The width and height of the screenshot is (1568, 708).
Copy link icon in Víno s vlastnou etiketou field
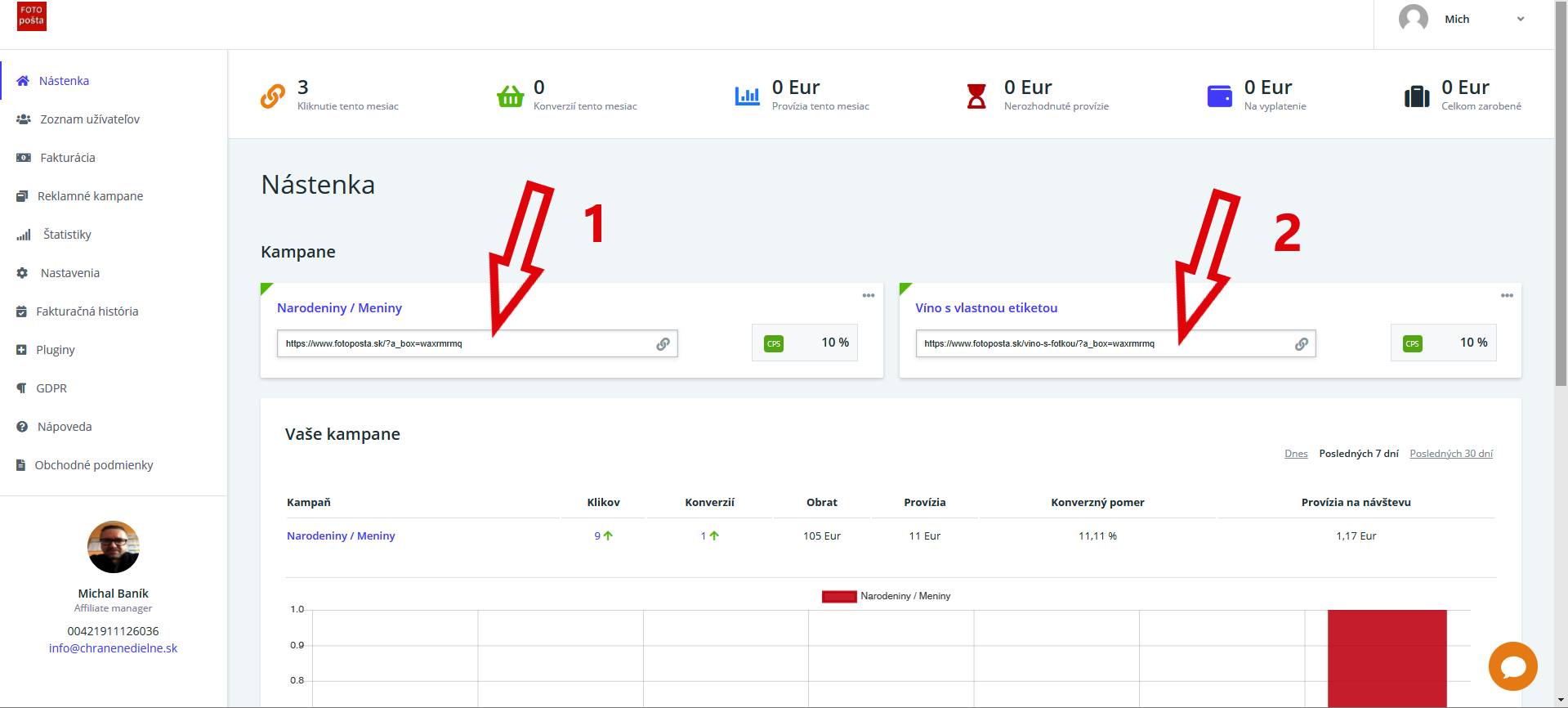[x=1301, y=344]
